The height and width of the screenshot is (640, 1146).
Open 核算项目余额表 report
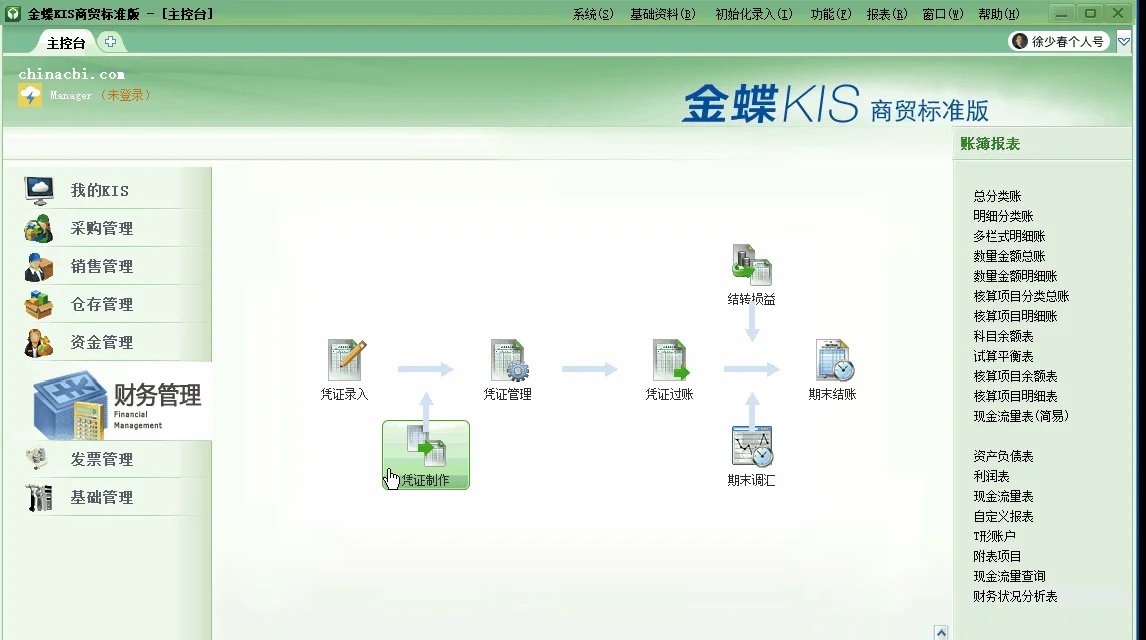coord(1015,376)
